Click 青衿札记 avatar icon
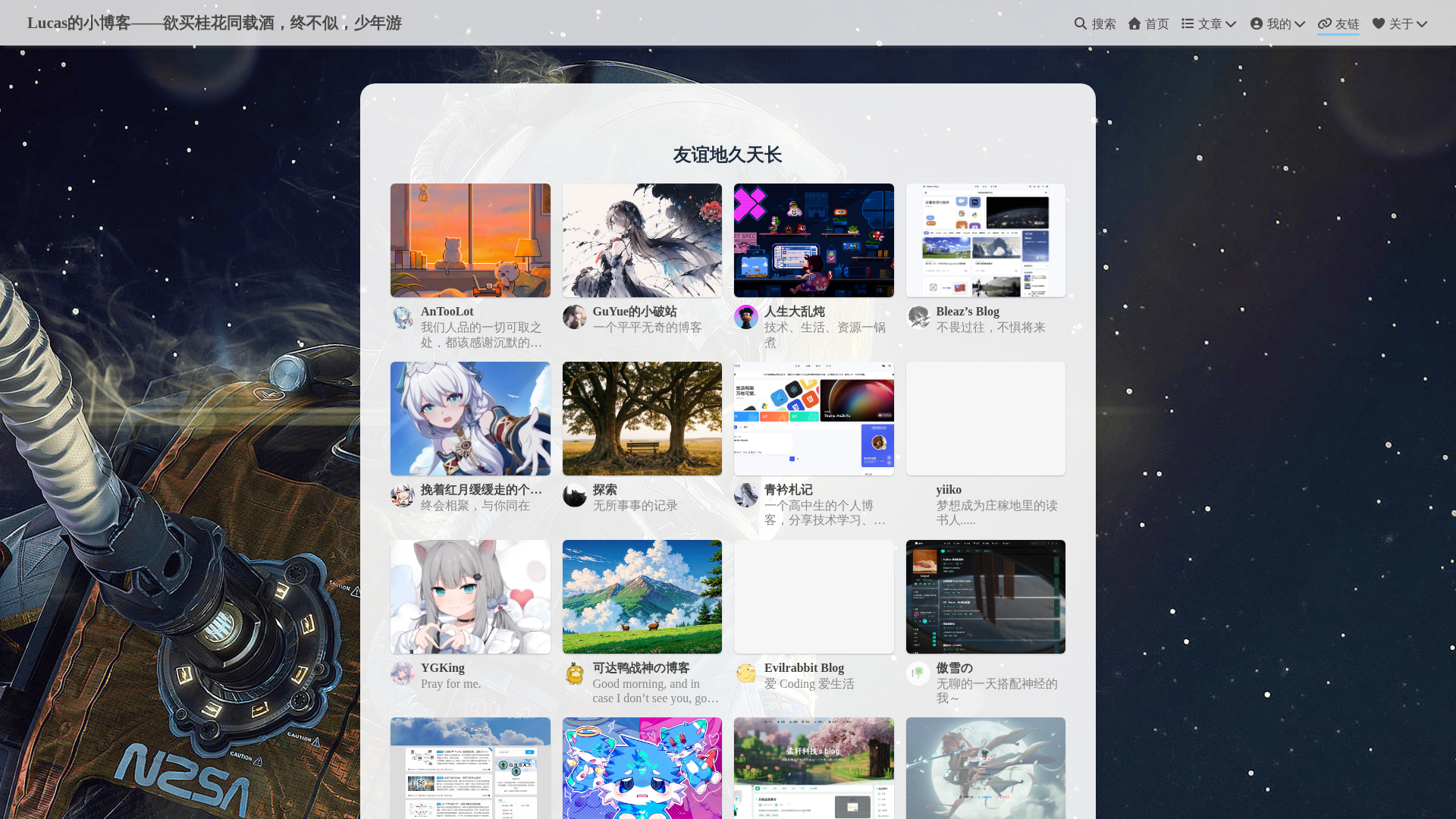 746,495
